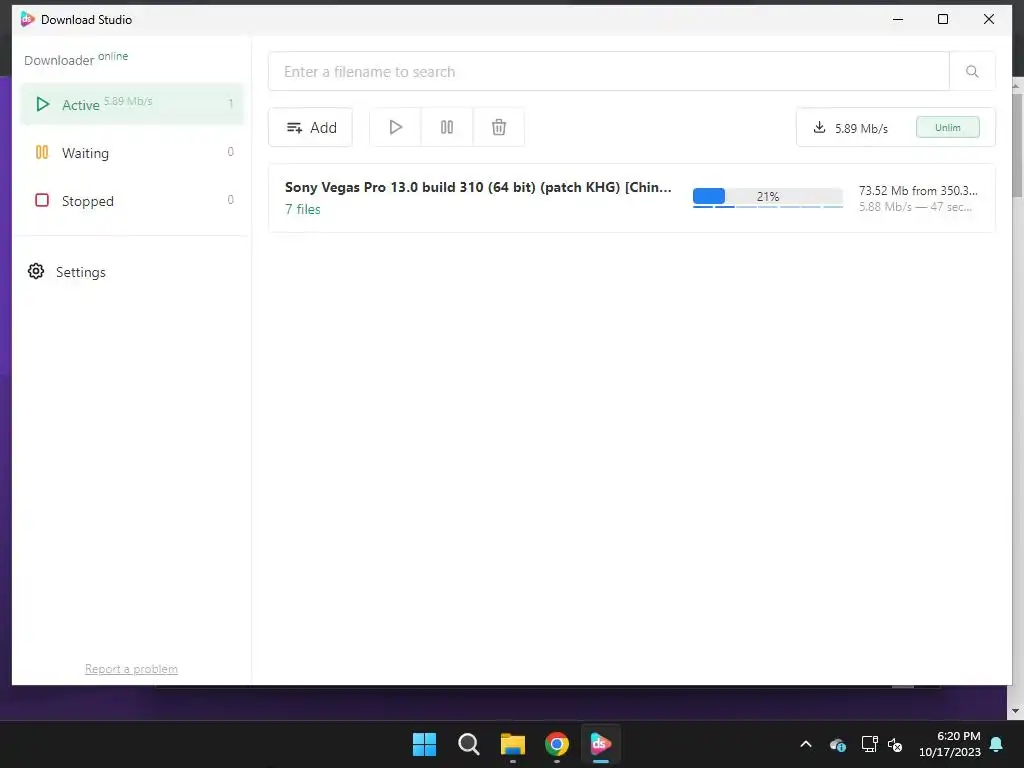This screenshot has height=768, width=1024.
Task: Start selected download with play icon
Action: click(x=395, y=127)
